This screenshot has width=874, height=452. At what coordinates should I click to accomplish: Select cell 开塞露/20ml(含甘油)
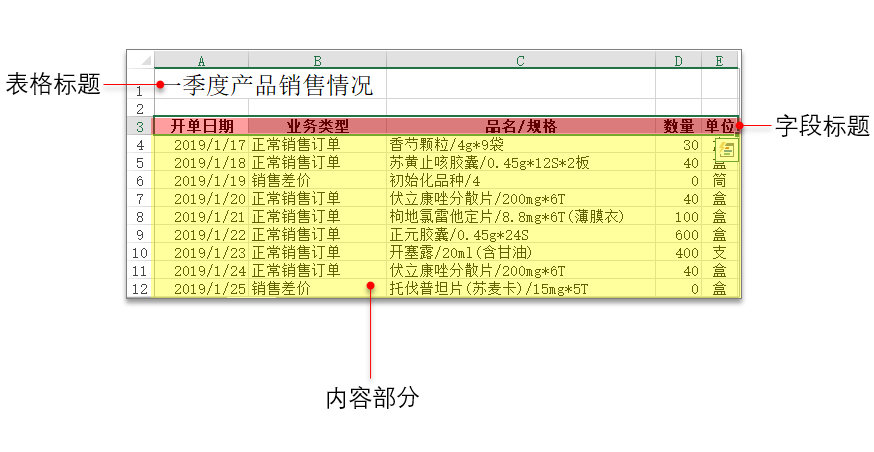[521, 252]
